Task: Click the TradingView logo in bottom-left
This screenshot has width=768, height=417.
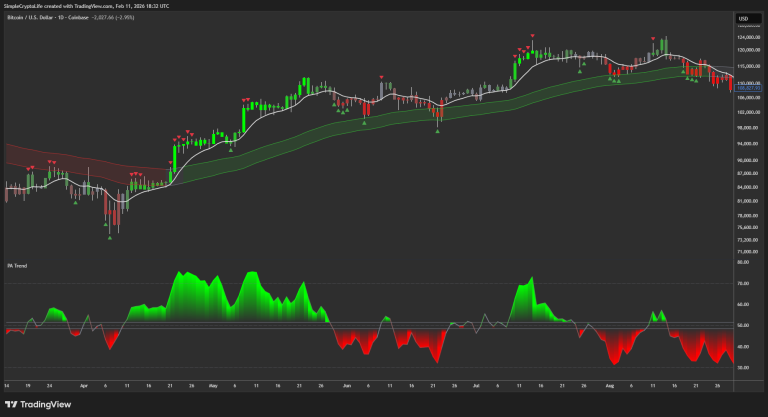Action: pyautogui.click(x=38, y=403)
